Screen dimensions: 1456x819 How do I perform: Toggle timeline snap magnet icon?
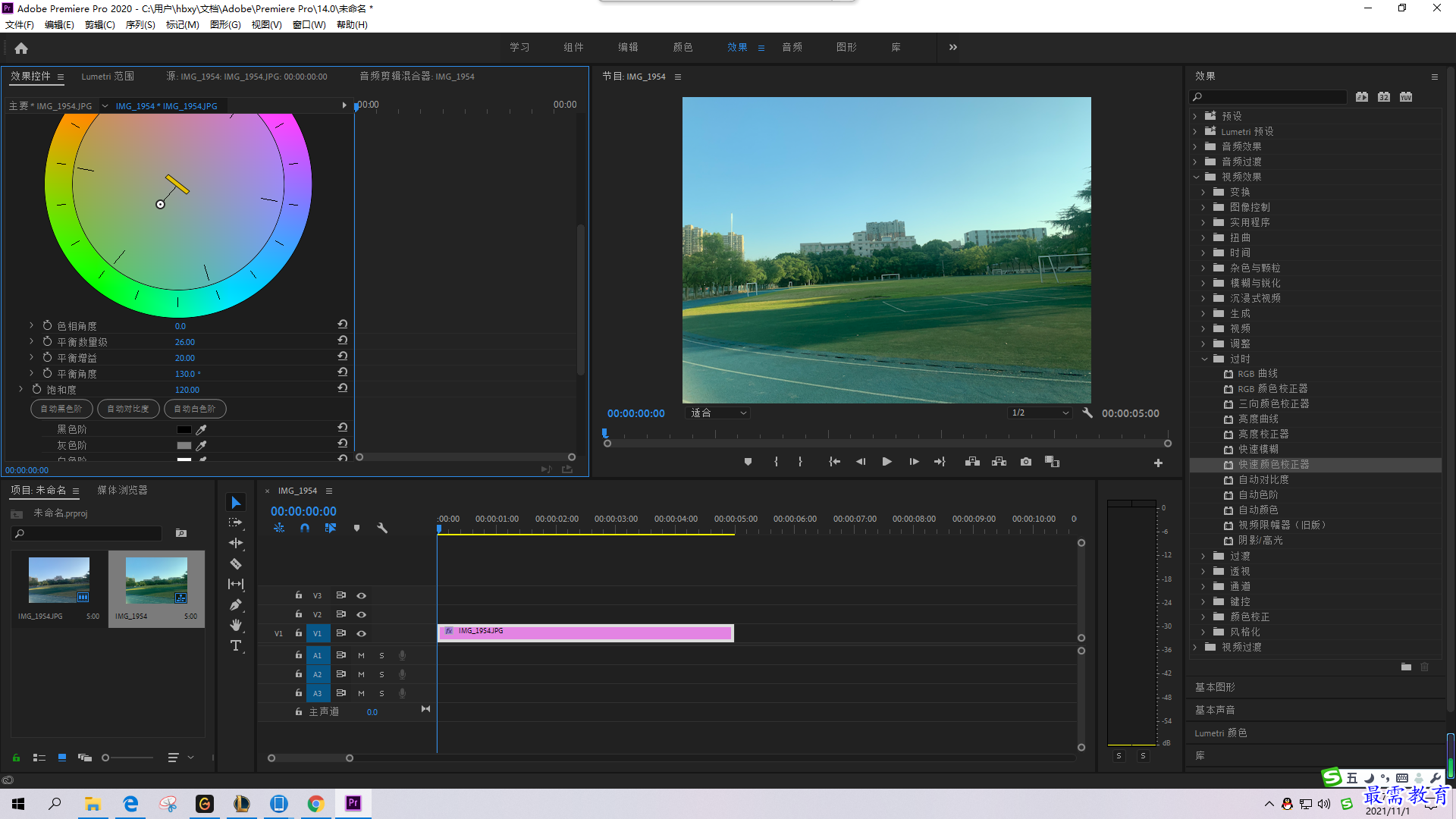[x=305, y=528]
